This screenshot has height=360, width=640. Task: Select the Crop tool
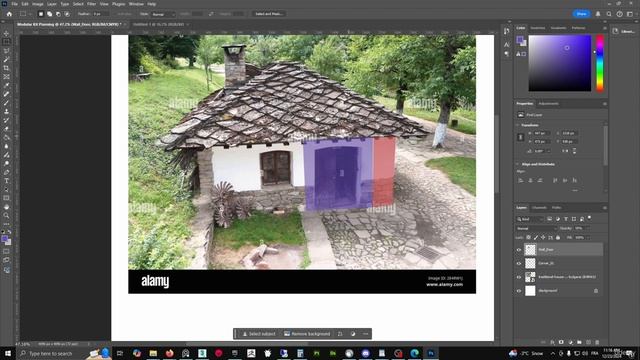[x=6, y=68]
